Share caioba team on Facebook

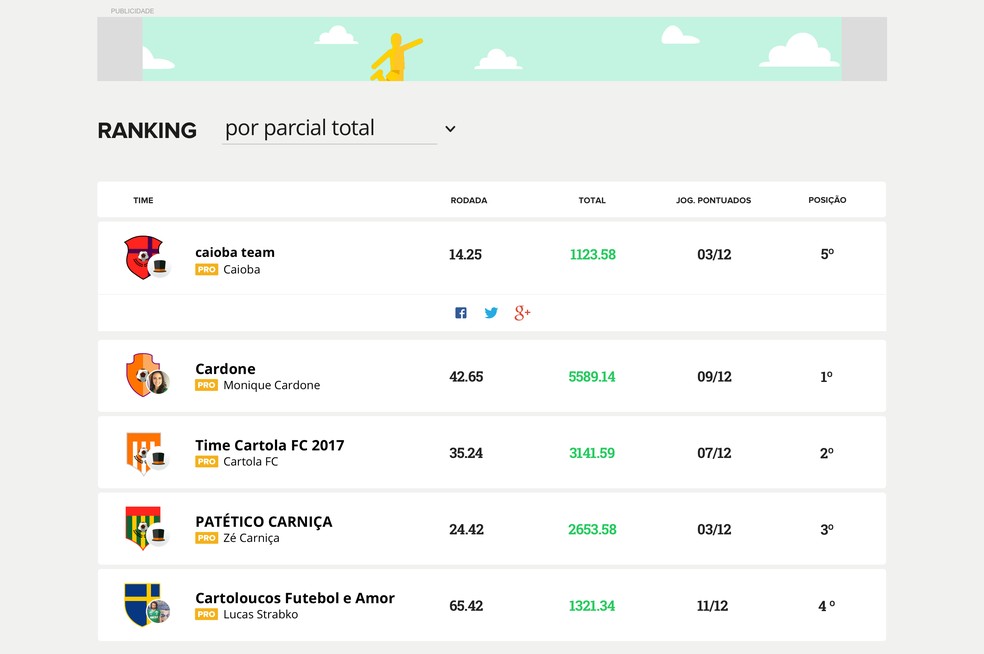(461, 313)
